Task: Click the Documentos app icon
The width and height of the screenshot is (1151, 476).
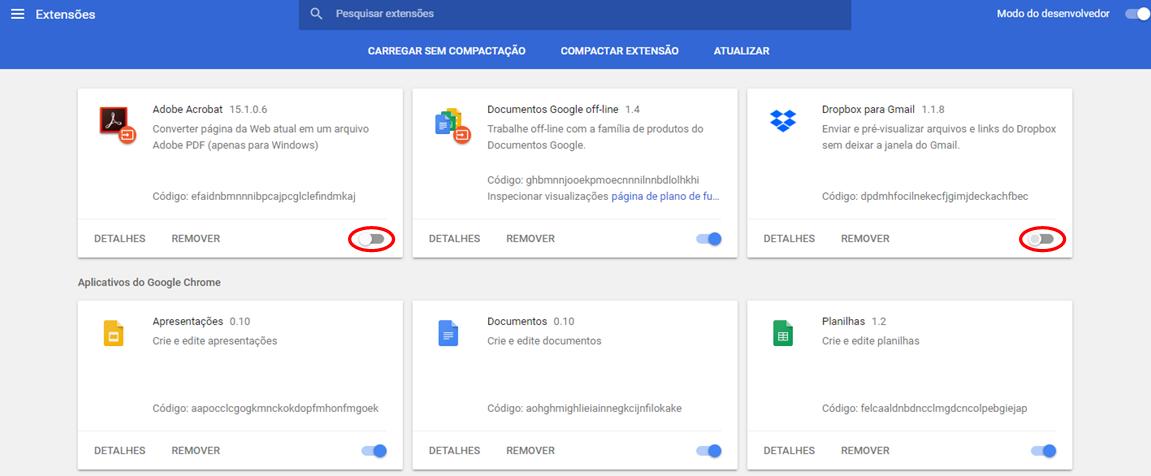Action: point(448,333)
